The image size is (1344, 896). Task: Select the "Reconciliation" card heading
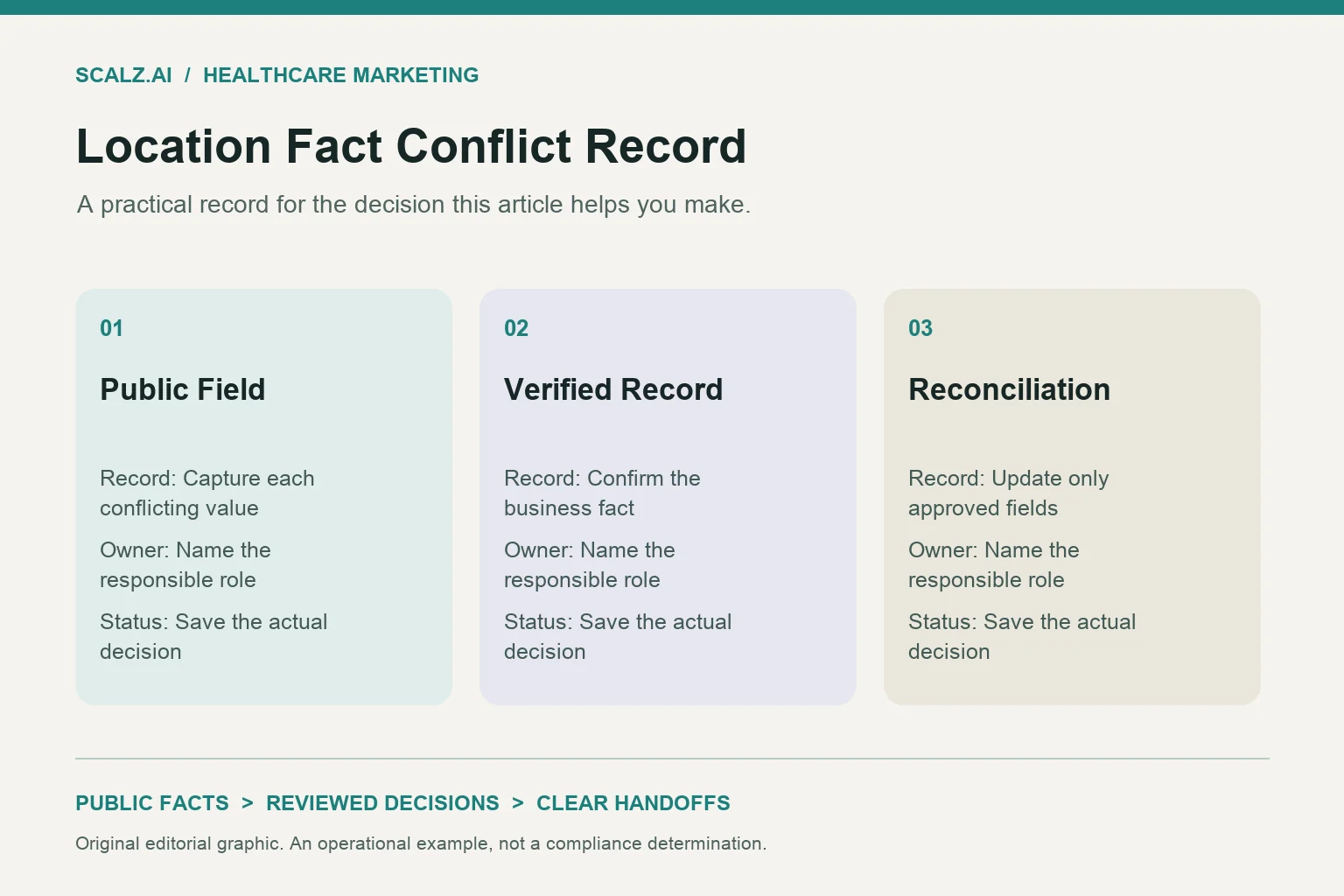(1009, 389)
